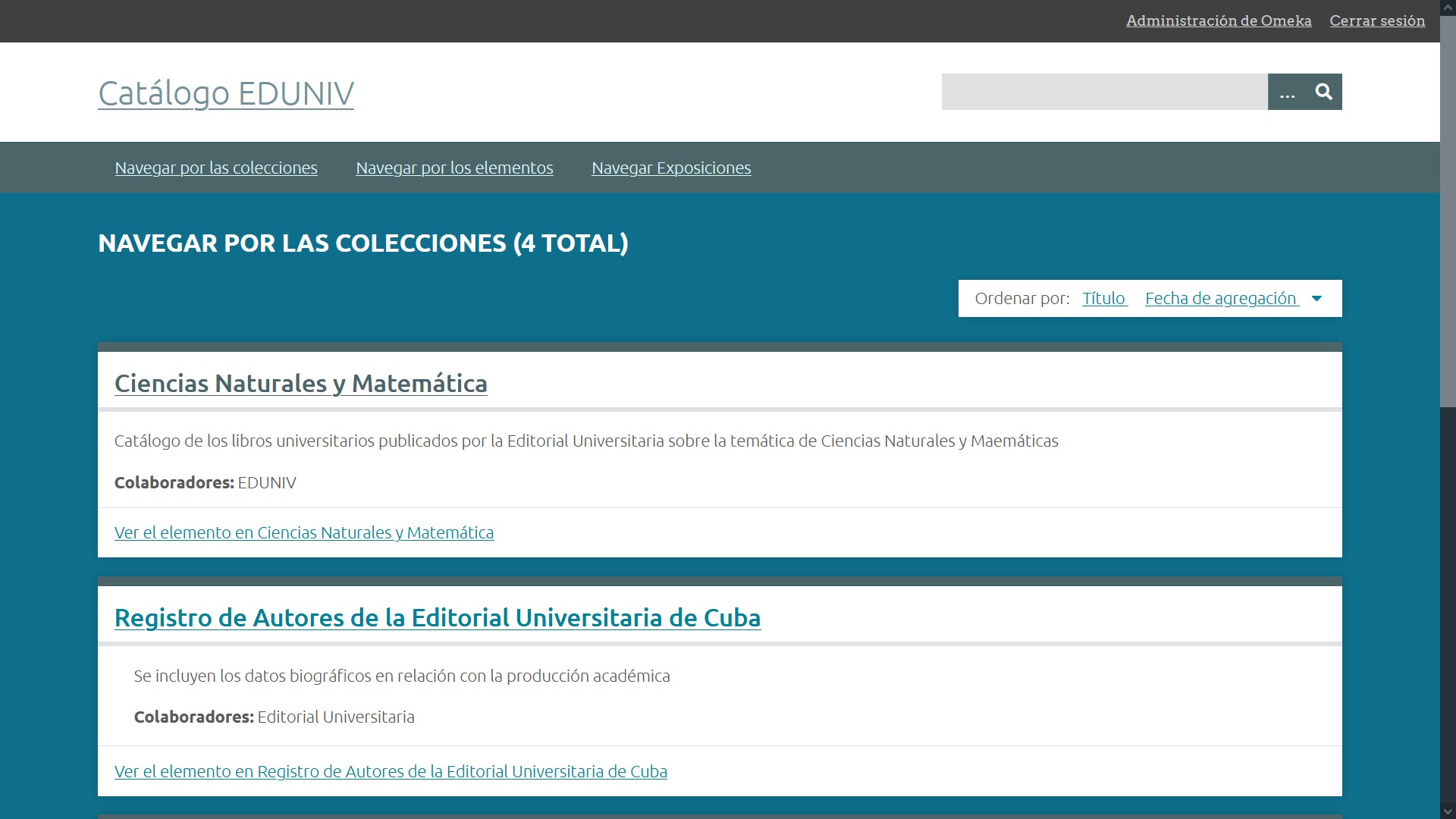Click the scrollbar track below the thumb

(1448, 607)
